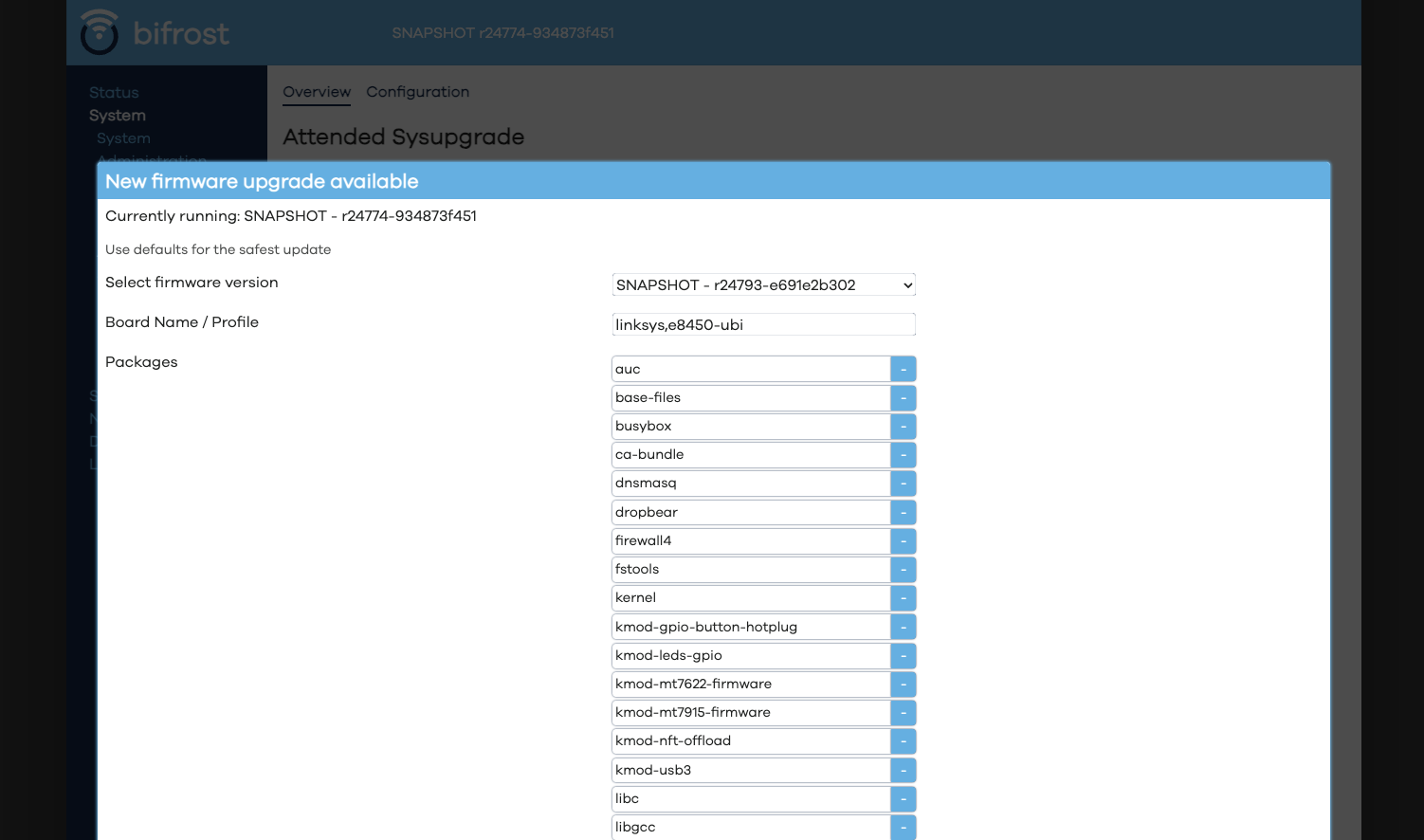Remove the auc package from the list
The height and width of the screenshot is (840, 1424).
click(x=903, y=369)
